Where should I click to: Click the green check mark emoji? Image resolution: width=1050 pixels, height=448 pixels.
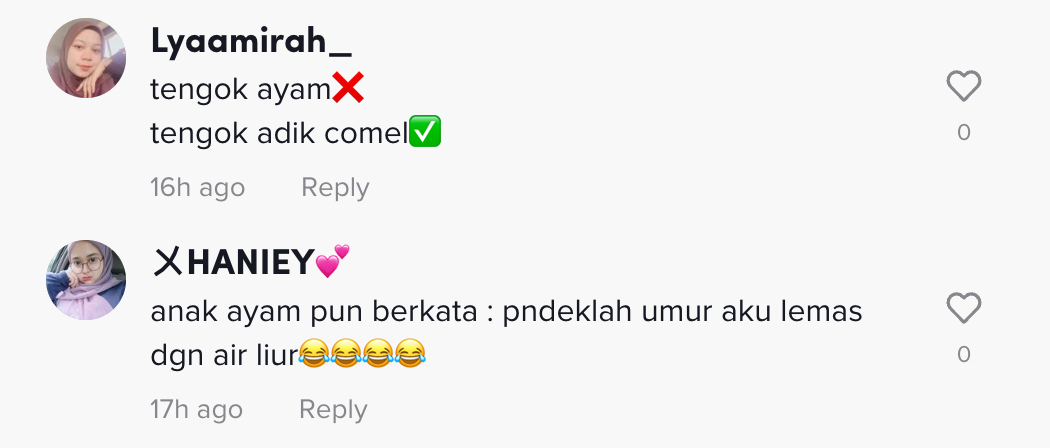click(x=425, y=131)
